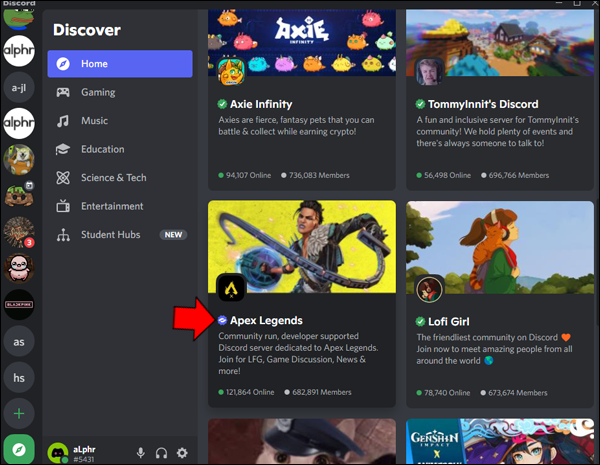600x465 pixels.
Task: Click the Axie Infinity server logo
Action: click(231, 72)
